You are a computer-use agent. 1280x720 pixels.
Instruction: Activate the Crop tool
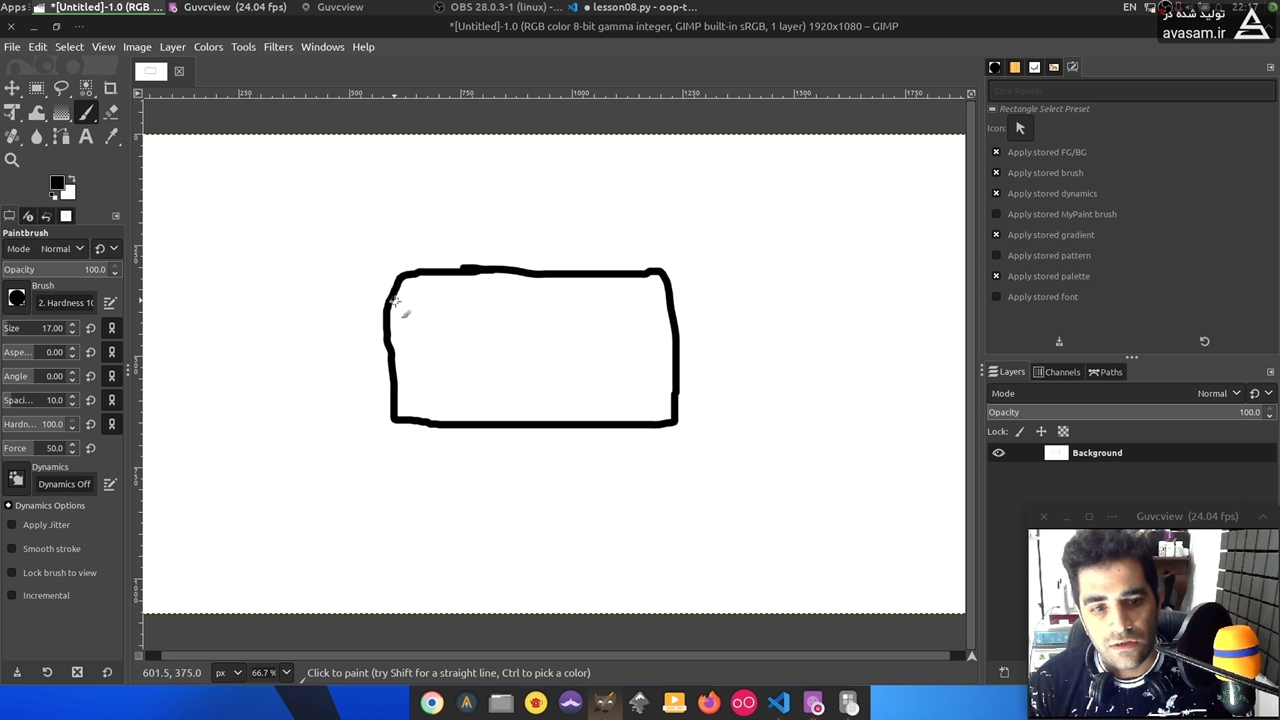(111, 88)
